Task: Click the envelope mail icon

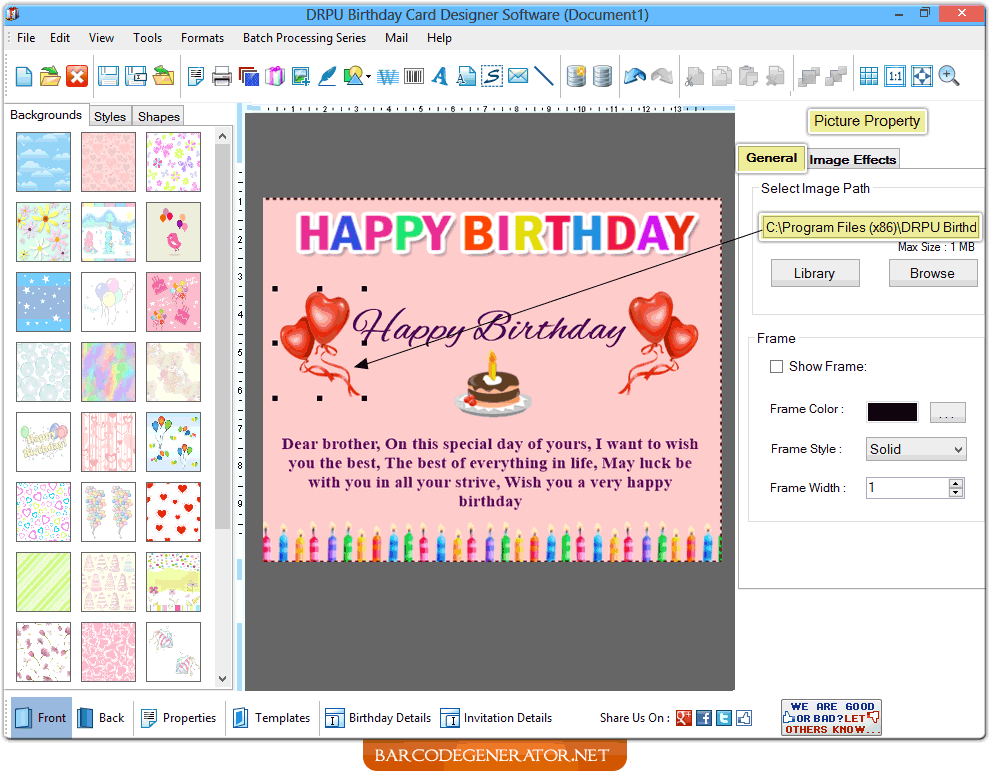Action: tap(518, 76)
